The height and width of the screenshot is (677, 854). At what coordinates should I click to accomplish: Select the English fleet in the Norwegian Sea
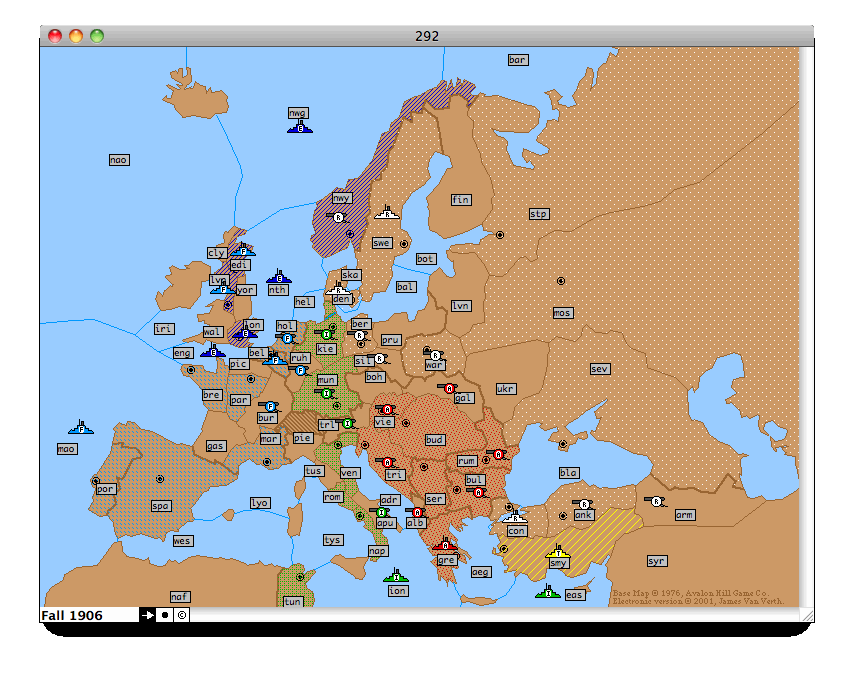click(x=300, y=127)
